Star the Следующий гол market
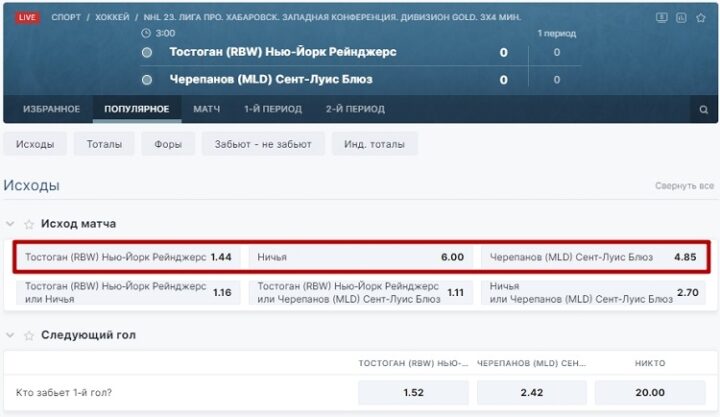The image size is (720, 417). 29,335
